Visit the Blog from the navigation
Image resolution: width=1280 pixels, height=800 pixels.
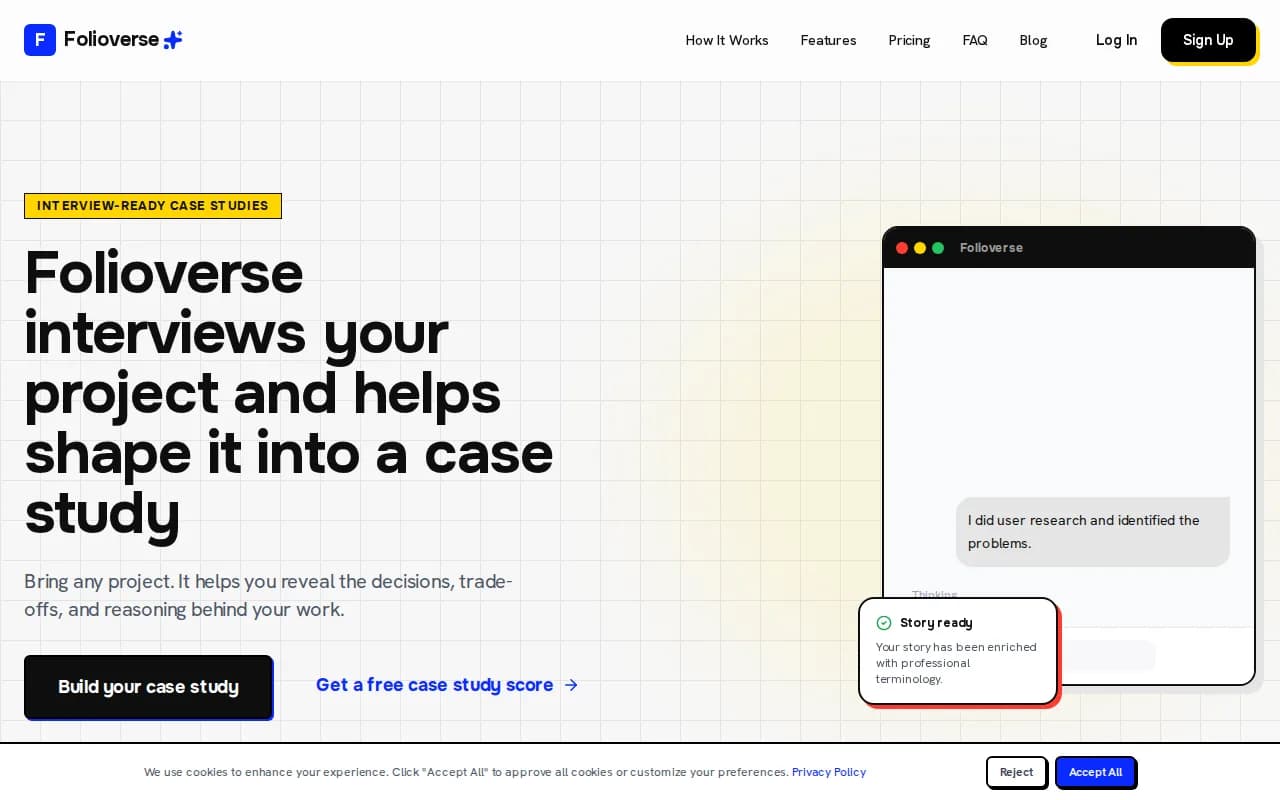point(1033,40)
